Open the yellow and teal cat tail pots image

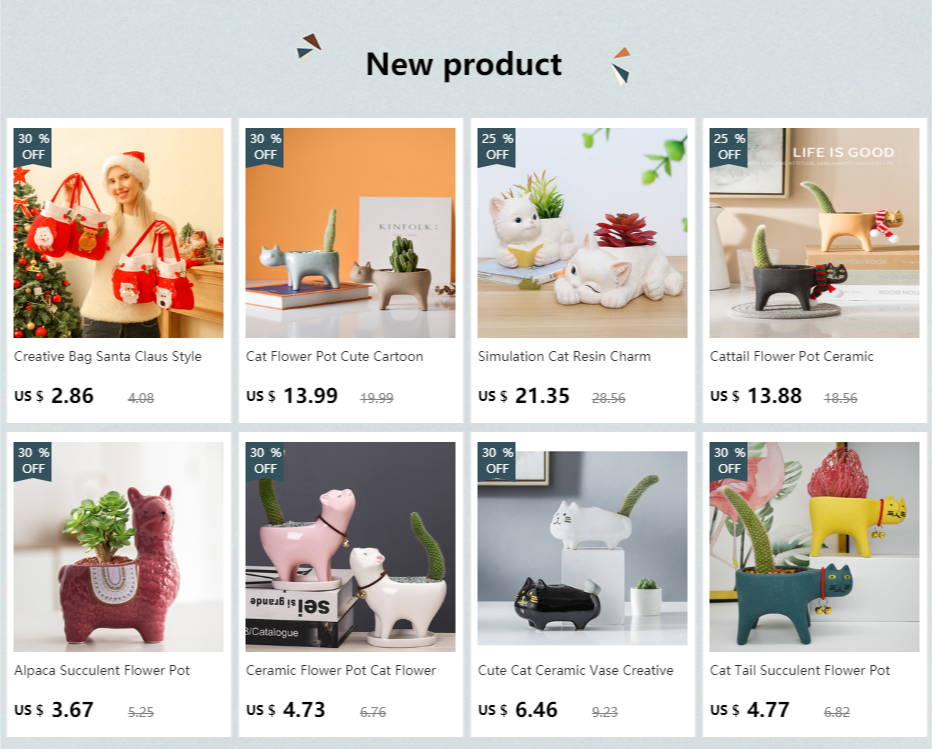[814, 546]
